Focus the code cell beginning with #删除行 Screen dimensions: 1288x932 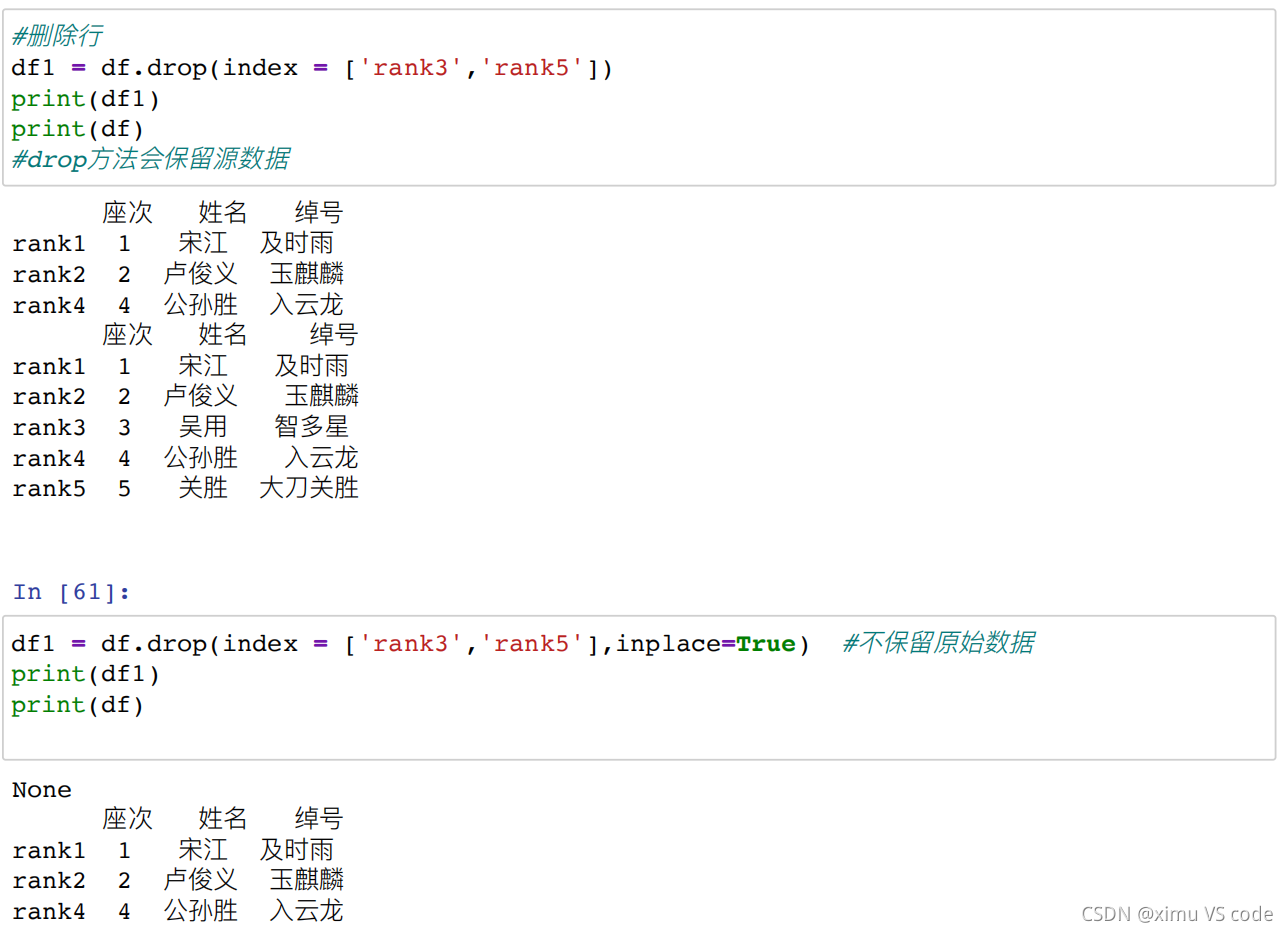click(x=639, y=98)
